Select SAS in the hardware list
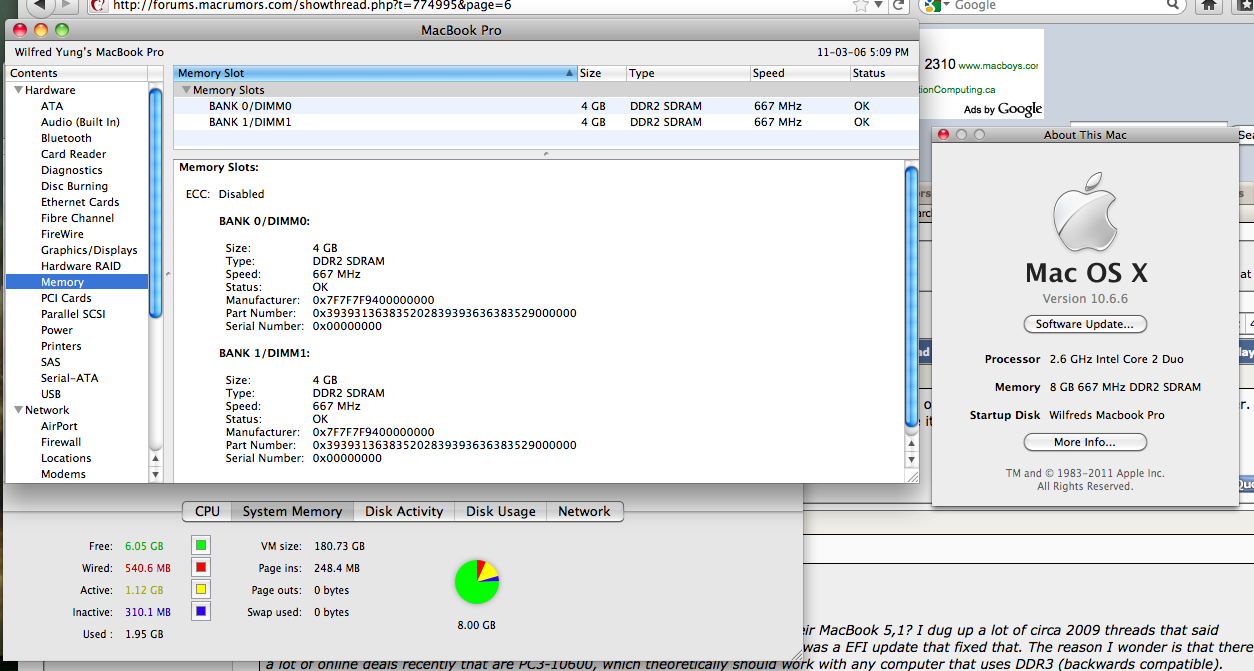The height and width of the screenshot is (671, 1254). (50, 362)
